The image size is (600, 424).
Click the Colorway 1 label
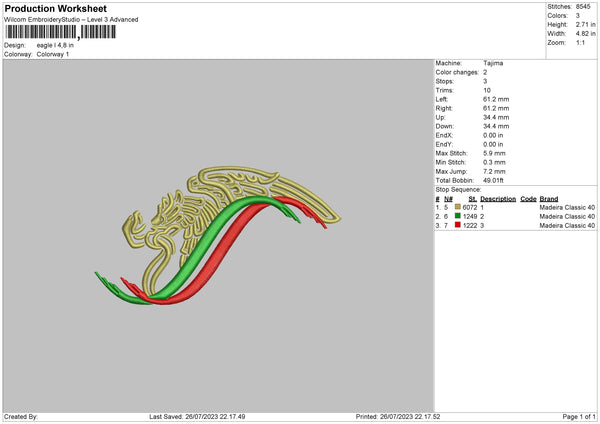(x=52, y=54)
